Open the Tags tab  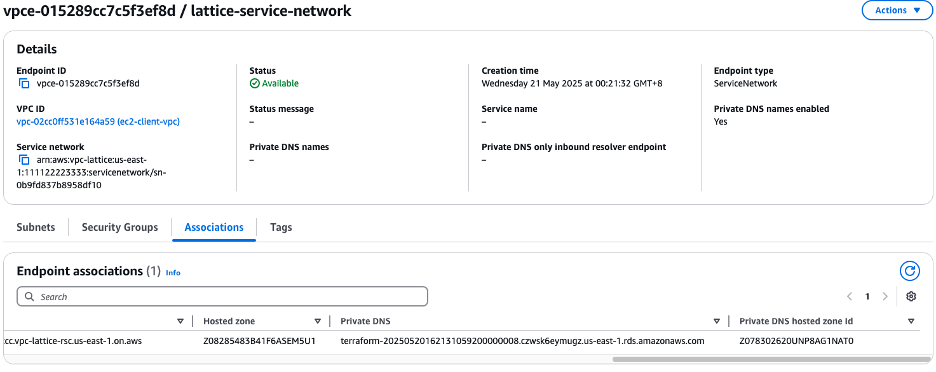[281, 227]
